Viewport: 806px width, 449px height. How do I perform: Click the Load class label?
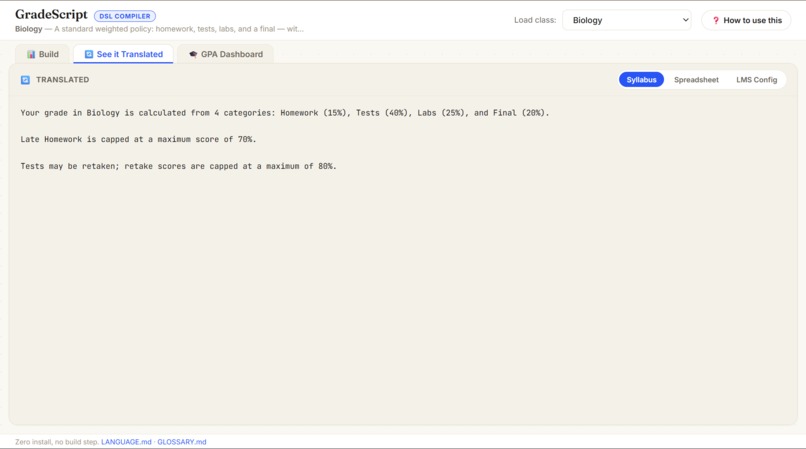point(535,20)
